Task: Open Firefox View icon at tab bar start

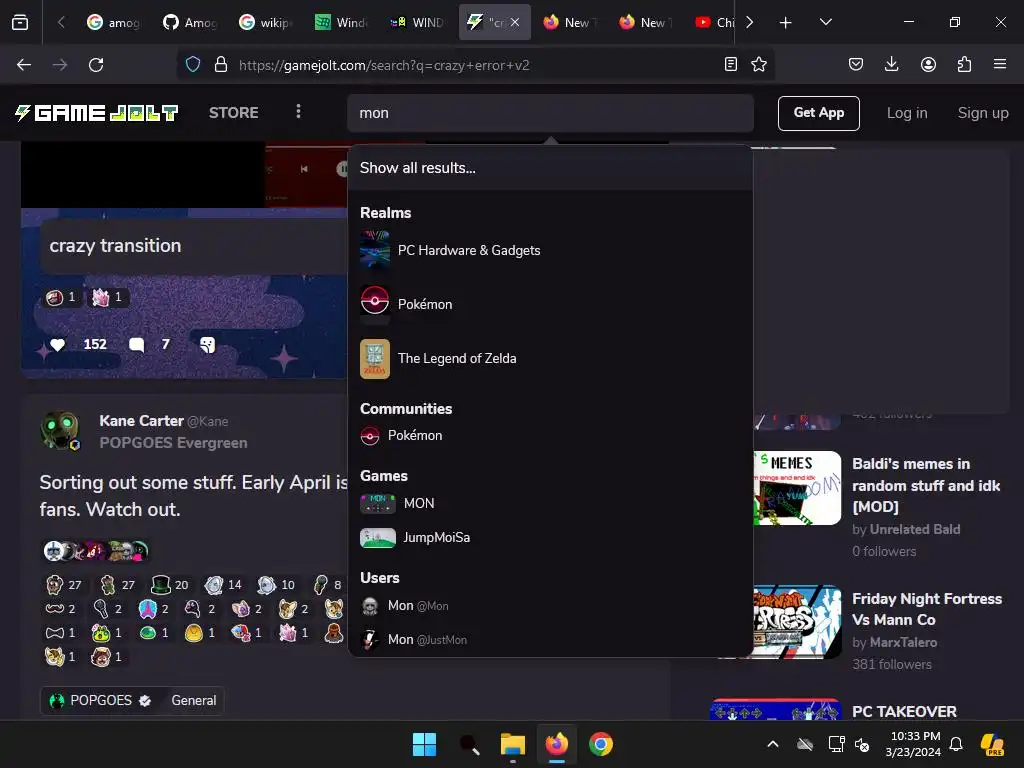Action: [20, 22]
